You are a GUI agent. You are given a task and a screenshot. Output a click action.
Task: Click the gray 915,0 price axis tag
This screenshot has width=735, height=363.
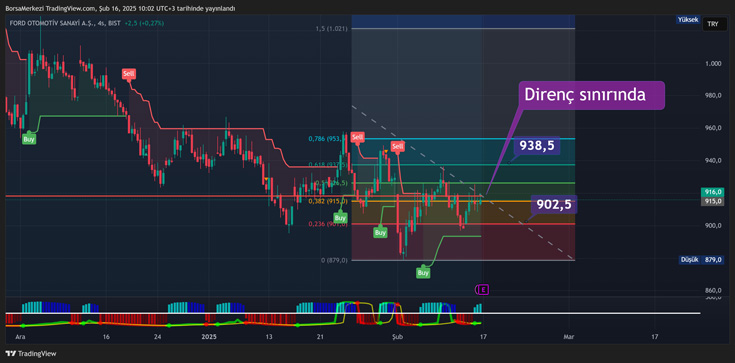[x=713, y=201]
